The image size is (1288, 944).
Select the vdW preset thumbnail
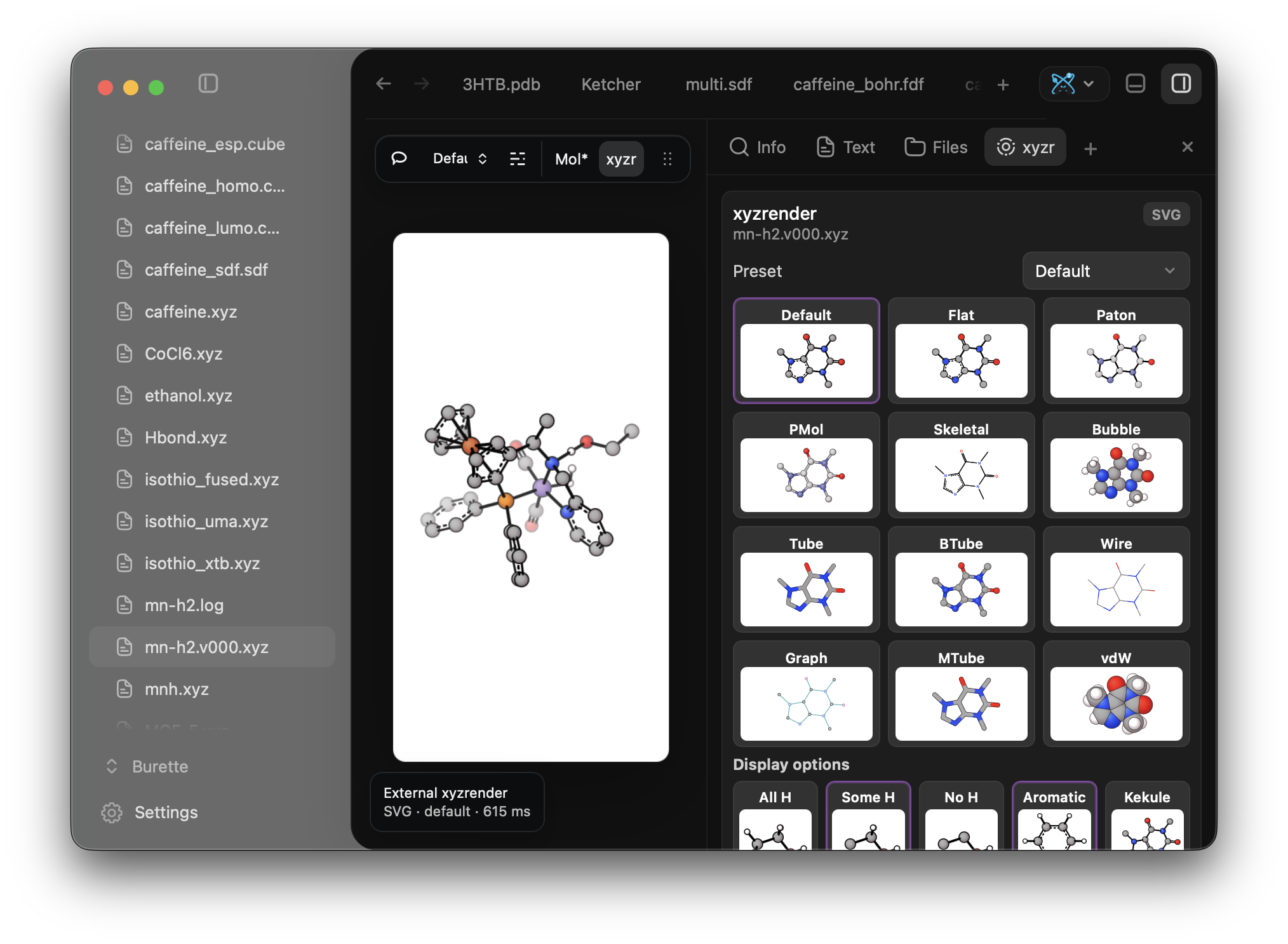tap(1116, 694)
